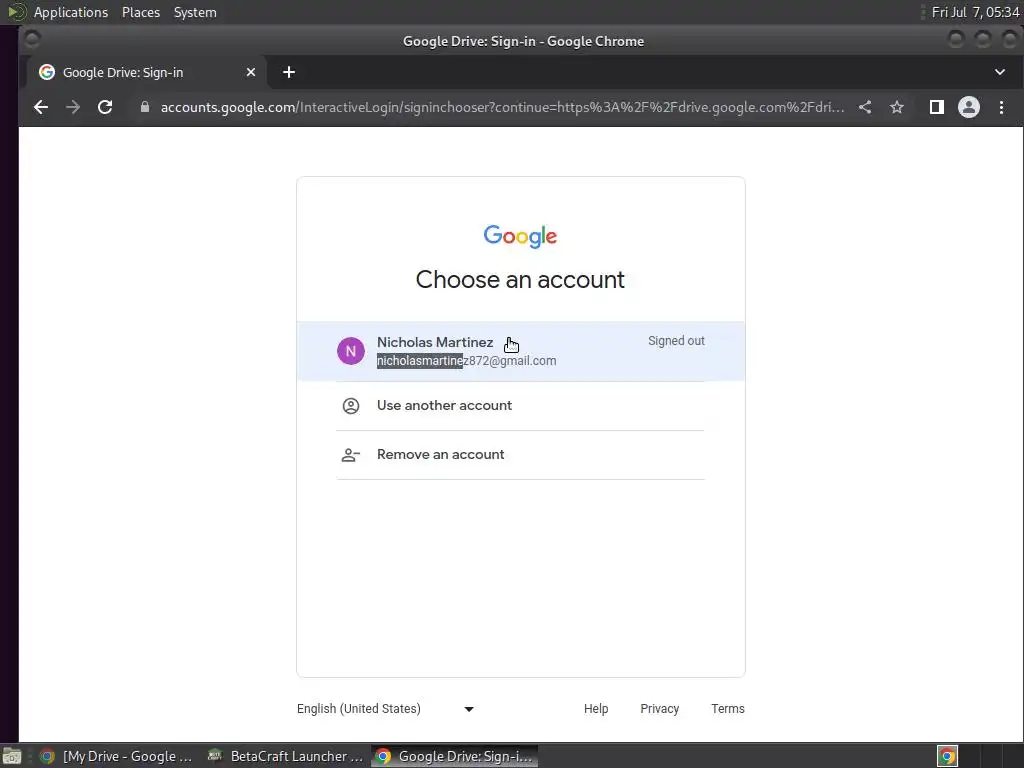Viewport: 1024px width, 768px height.
Task: Switch to My Drive - Google taskbar window
Action: click(117, 756)
